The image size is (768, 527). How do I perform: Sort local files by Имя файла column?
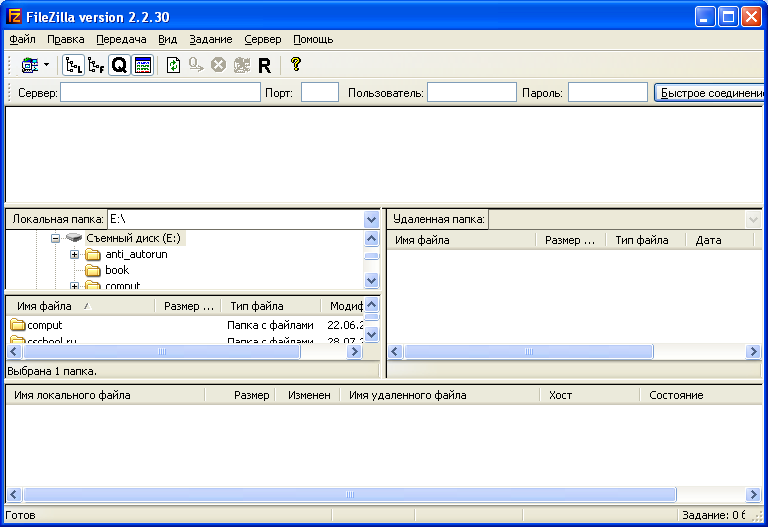[80, 306]
